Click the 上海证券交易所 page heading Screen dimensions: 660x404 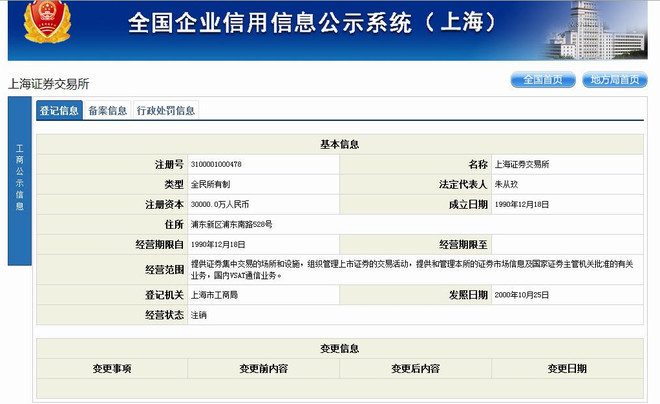click(49, 84)
